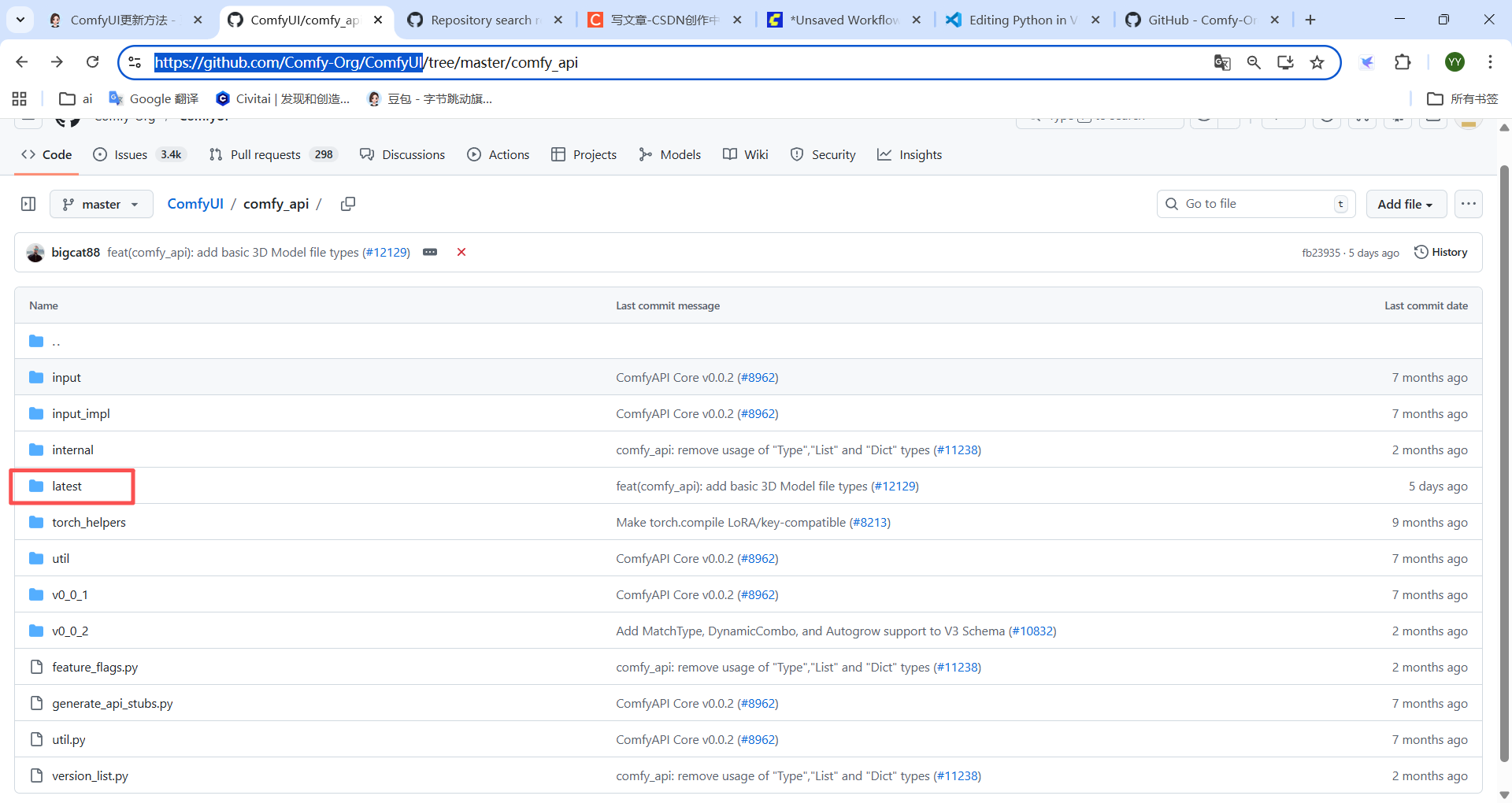Open commit hash fb23935 link
The width and height of the screenshot is (1512, 803).
click(x=1321, y=253)
